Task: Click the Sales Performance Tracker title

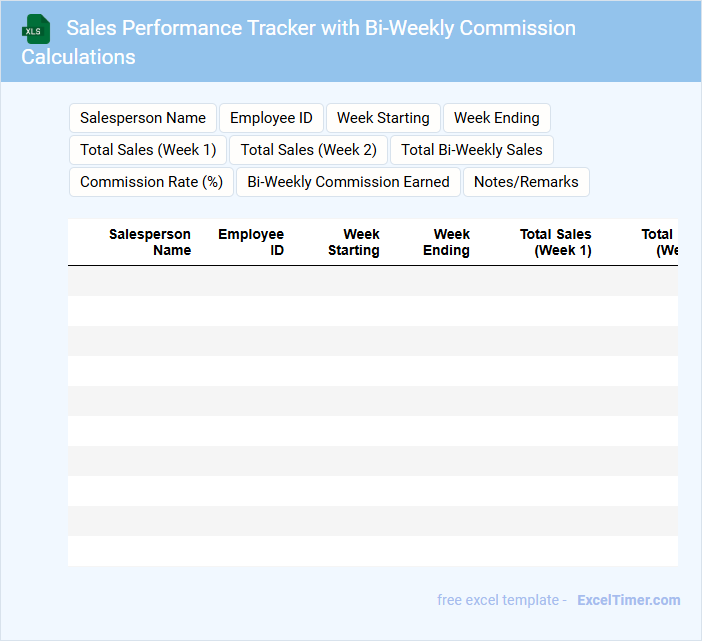Action: [x=299, y=42]
